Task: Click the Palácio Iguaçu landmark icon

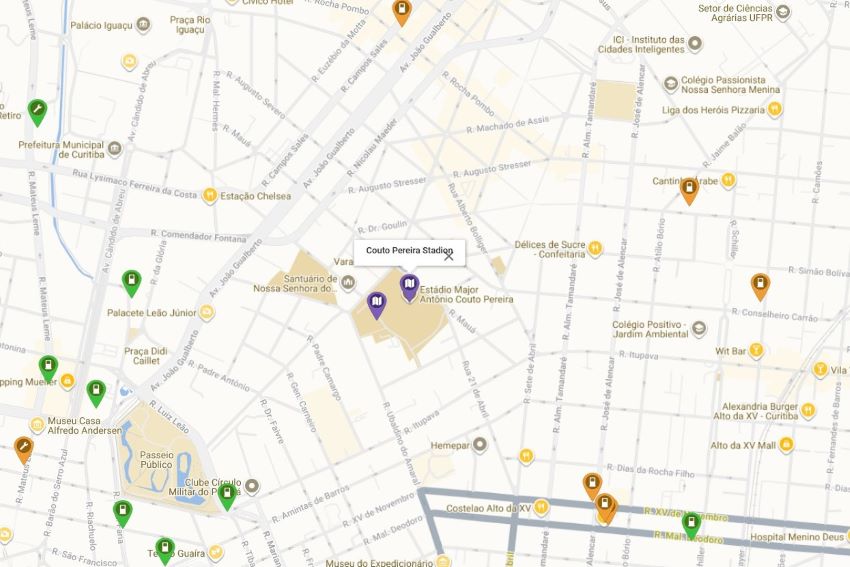Action: [143, 25]
